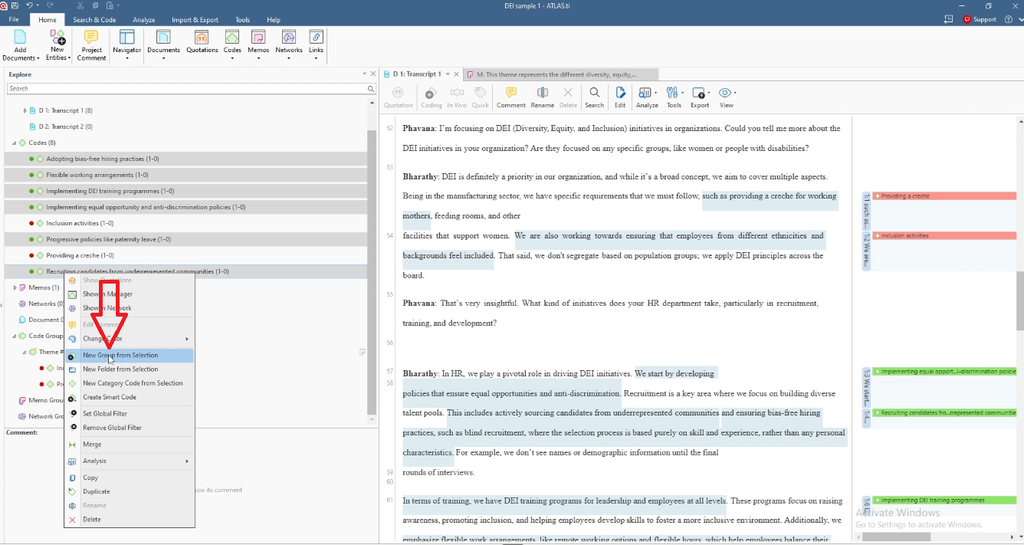
Task: Close the D 1: Transcript 1 tab
Action: click(456, 74)
